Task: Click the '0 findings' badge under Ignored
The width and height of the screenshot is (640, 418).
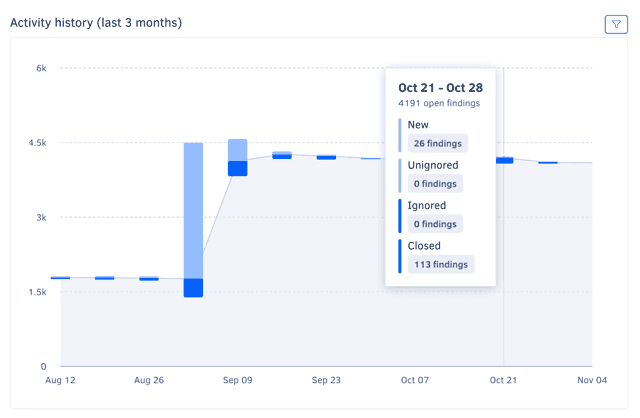Action: click(435, 224)
